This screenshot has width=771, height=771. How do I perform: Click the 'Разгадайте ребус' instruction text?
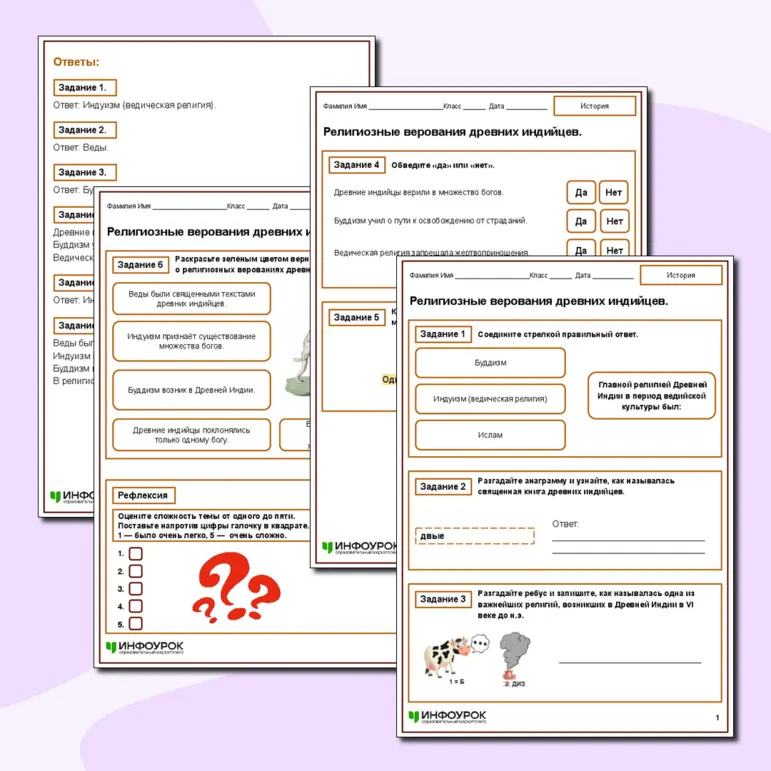point(586,604)
